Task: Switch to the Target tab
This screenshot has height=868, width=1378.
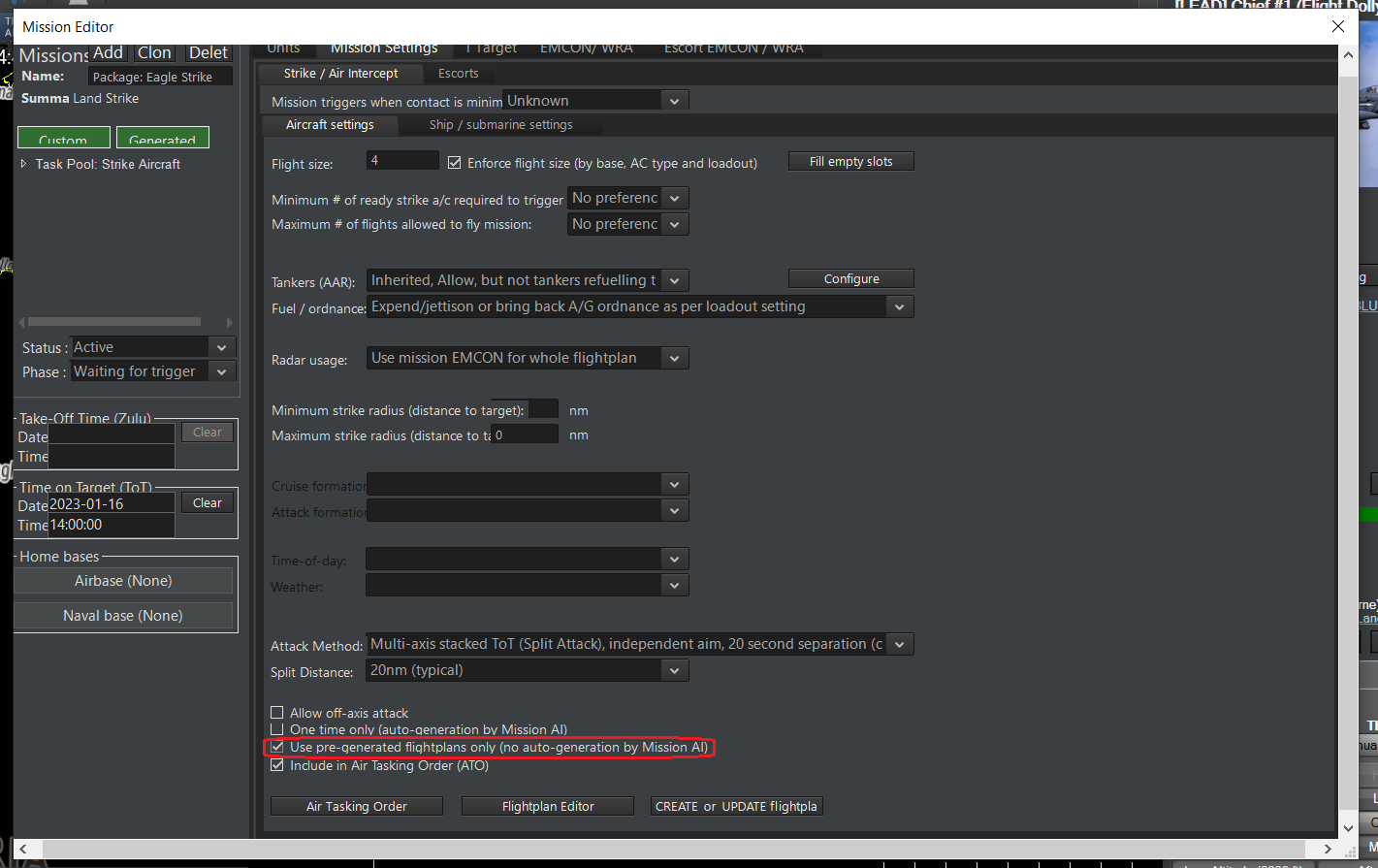Action: pos(492,48)
